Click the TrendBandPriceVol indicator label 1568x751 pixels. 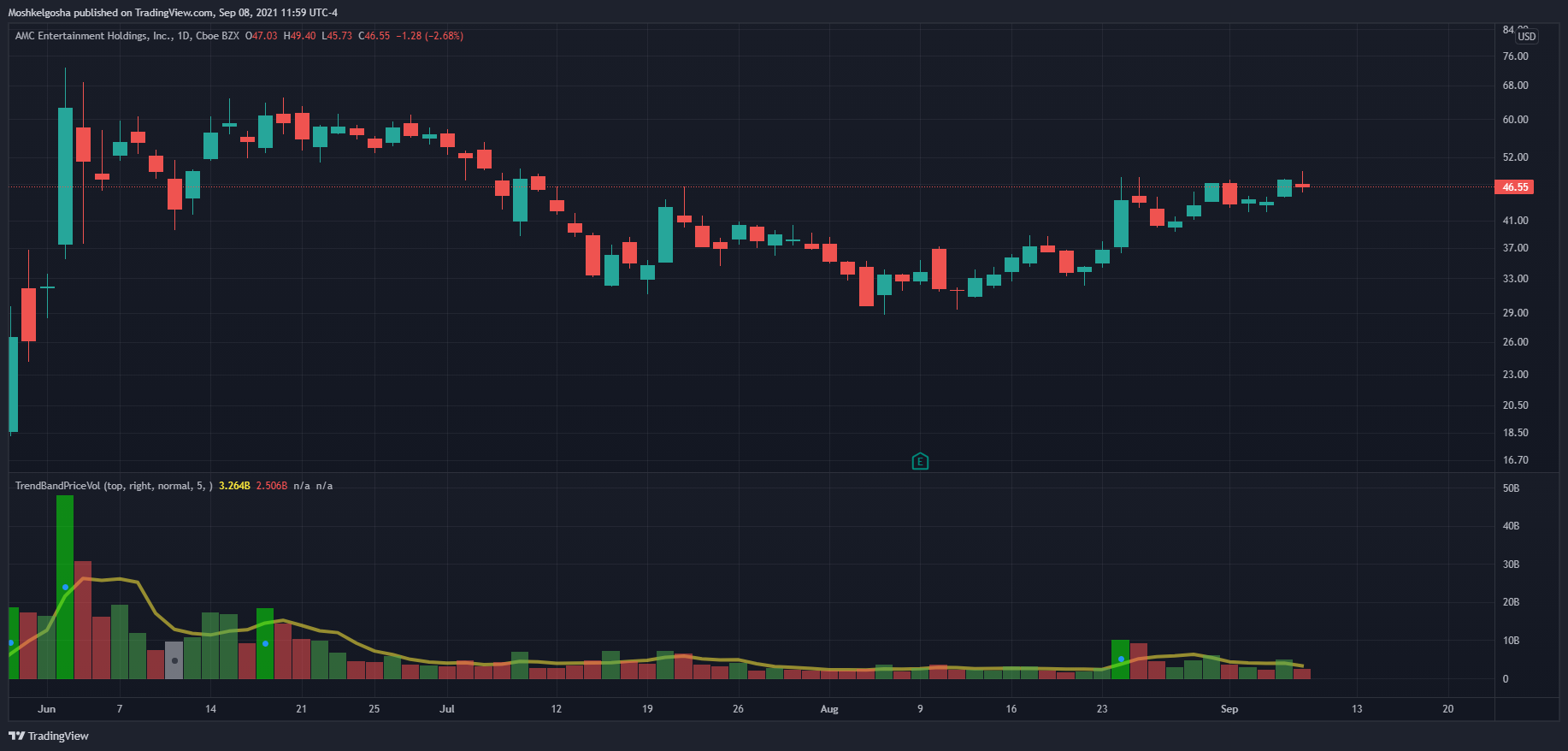(114, 486)
